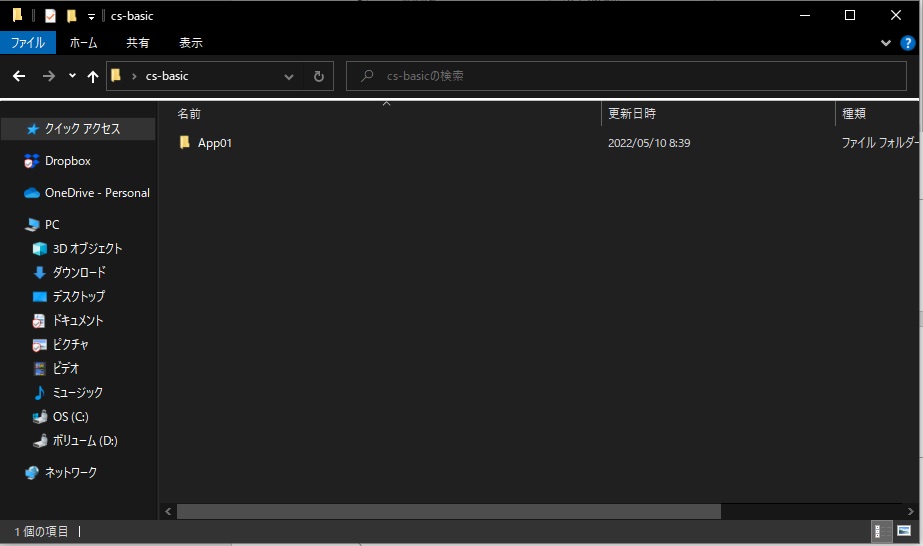The height and width of the screenshot is (546, 923).
Task: Click ネットワーク in the navigation pane
Action: tap(70, 473)
